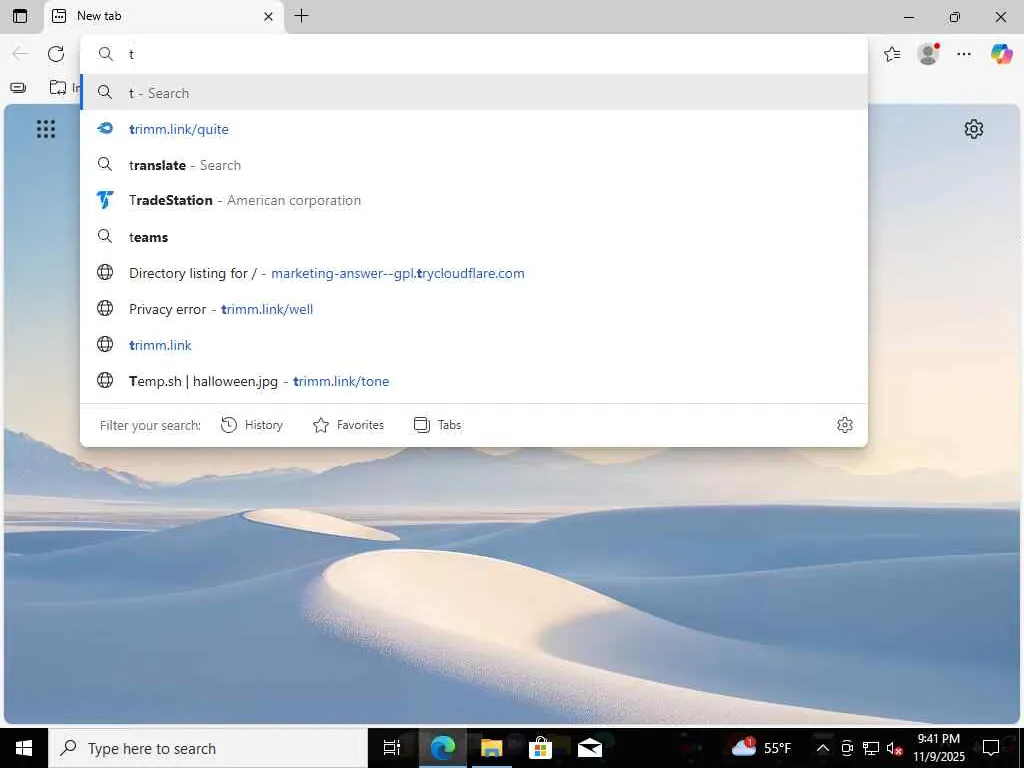Open Task View on taskbar
The image size is (1024, 768).
392,748
